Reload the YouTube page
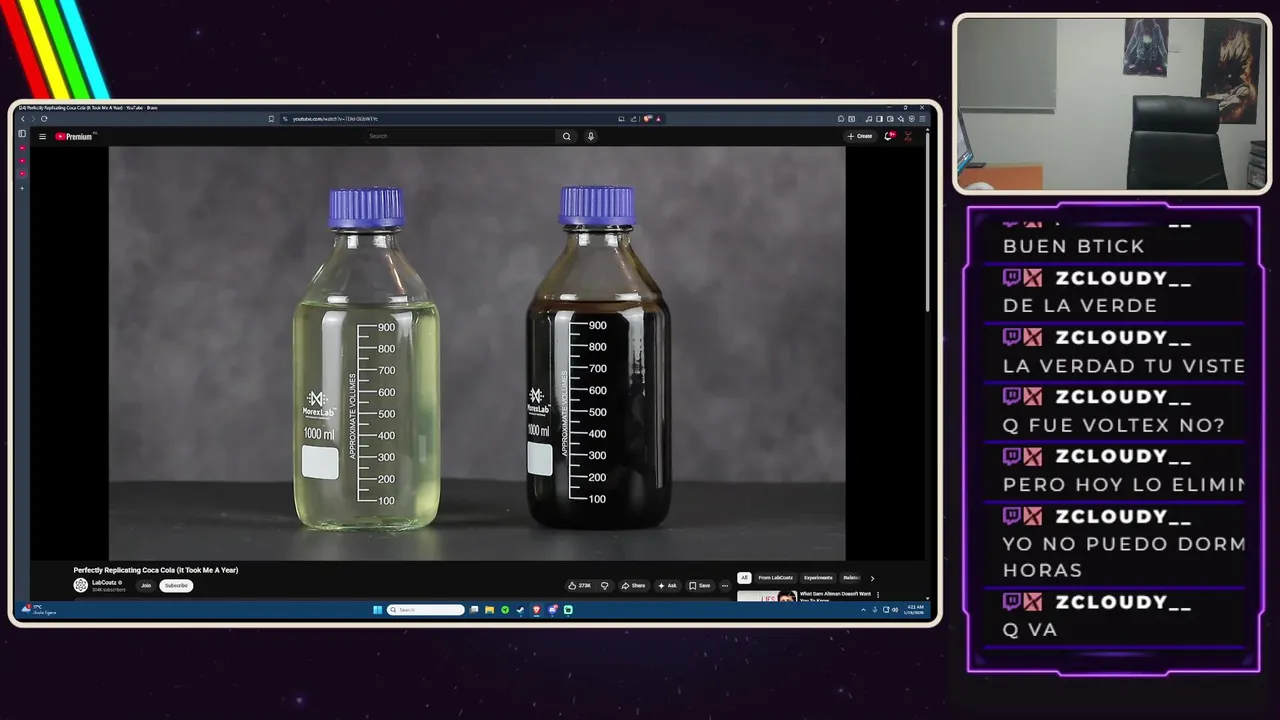This screenshot has width=1280, height=720. pyautogui.click(x=44, y=119)
